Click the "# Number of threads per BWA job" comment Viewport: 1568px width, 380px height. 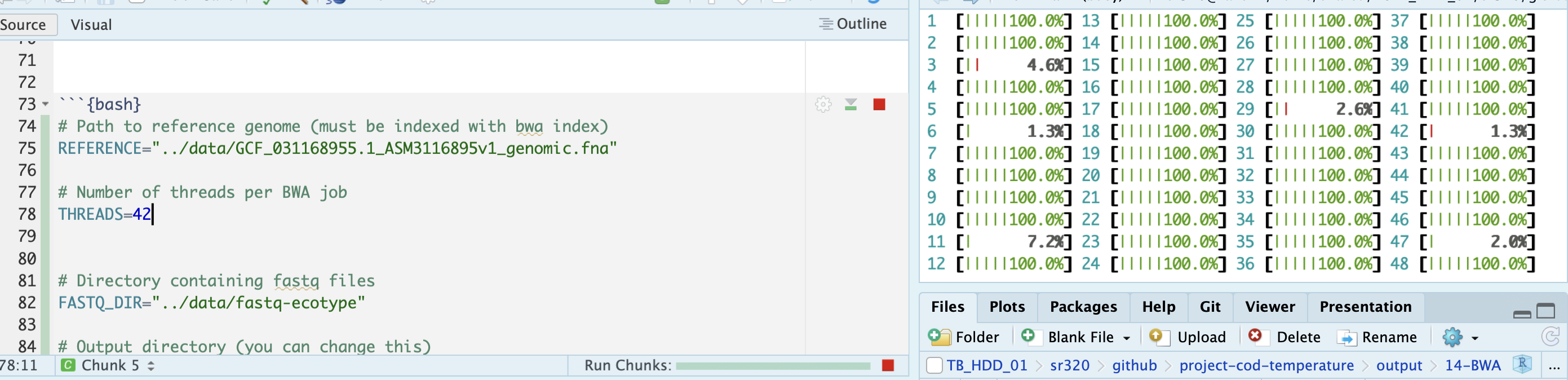click(x=203, y=192)
